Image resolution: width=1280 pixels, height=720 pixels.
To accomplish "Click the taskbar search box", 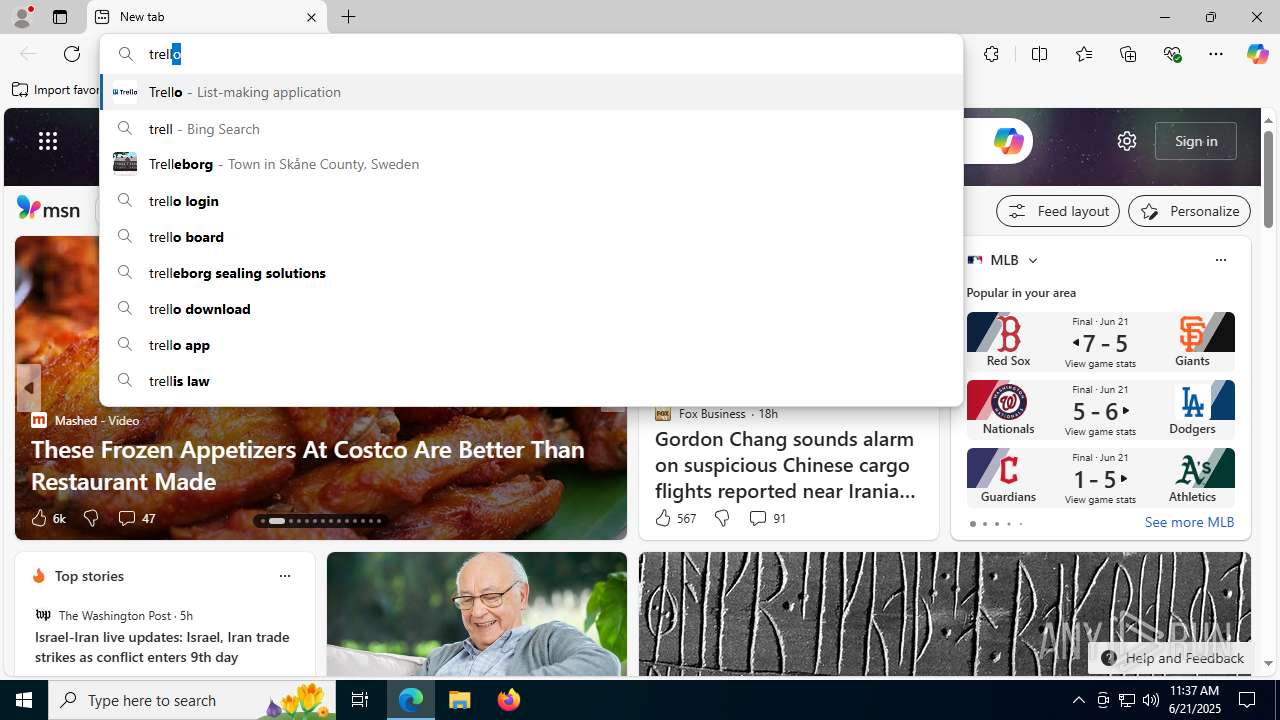I will (x=192, y=700).
